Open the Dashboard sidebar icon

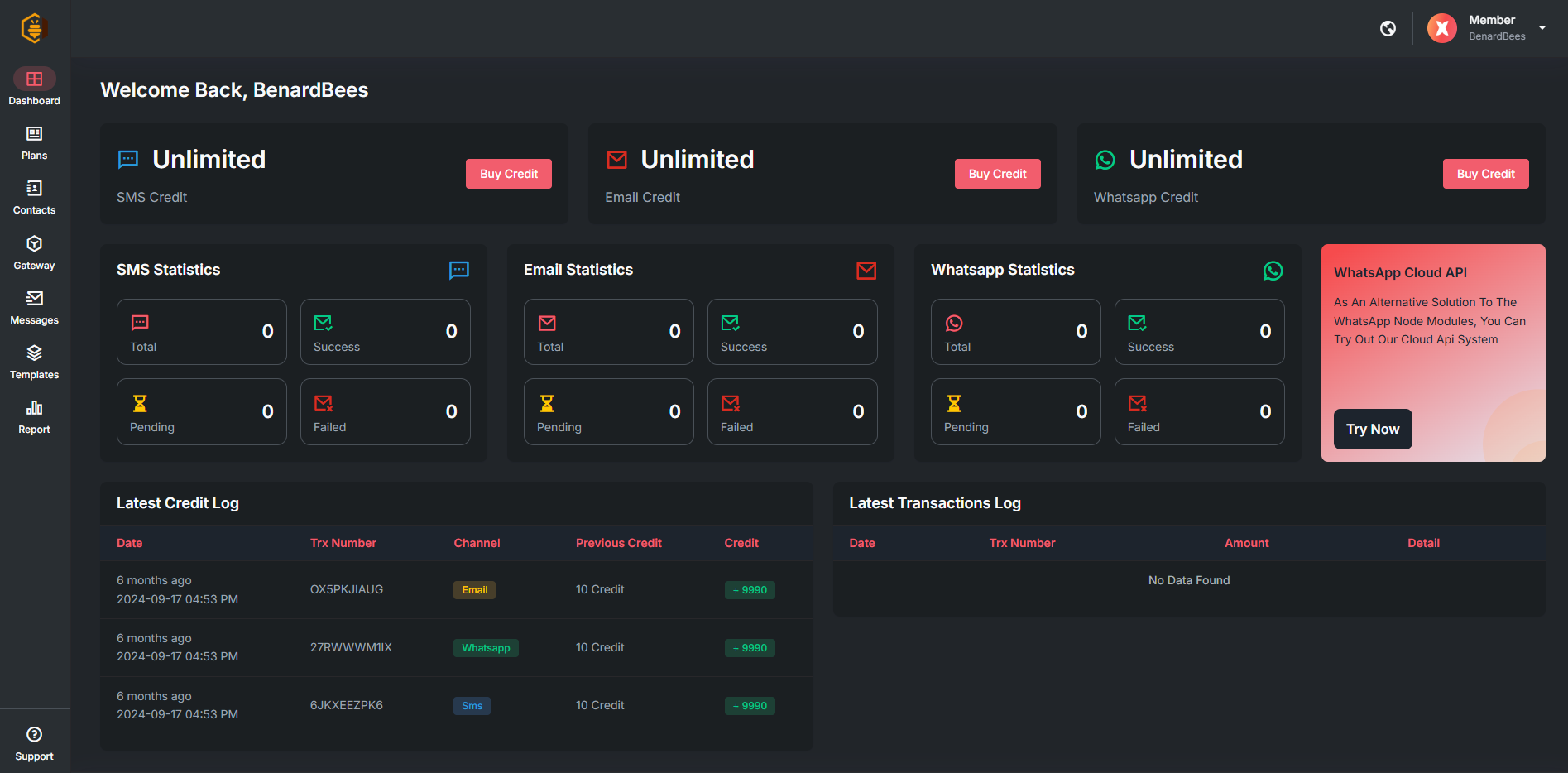(x=34, y=79)
